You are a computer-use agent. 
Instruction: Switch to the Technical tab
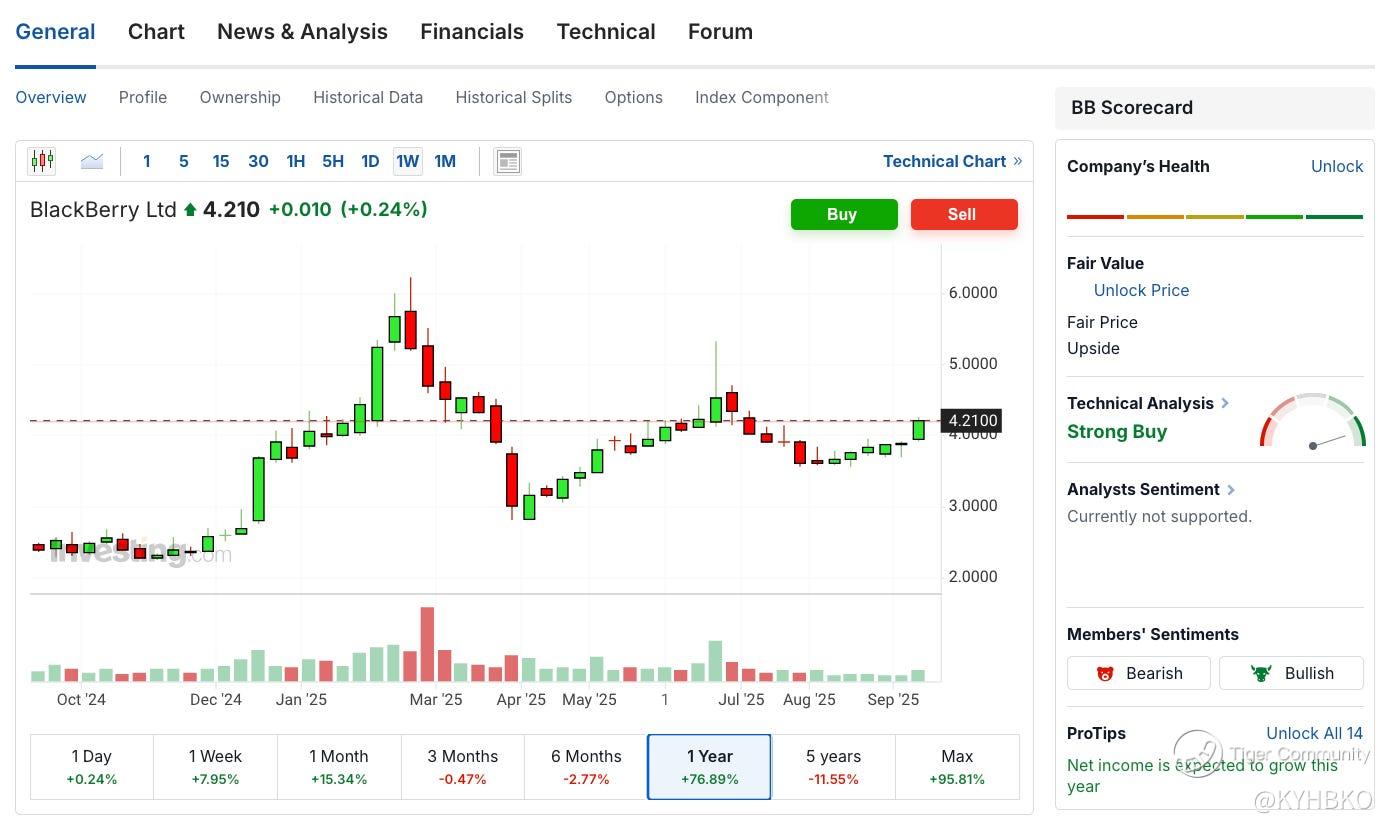pos(606,32)
